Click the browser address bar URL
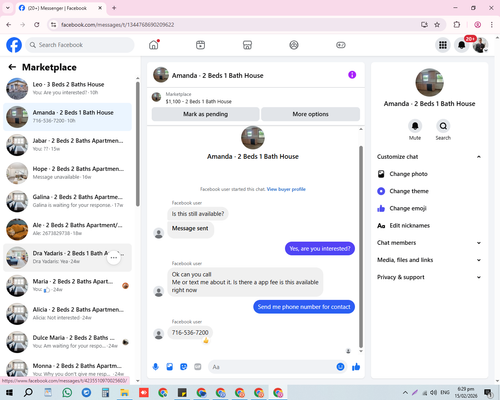Viewport: 500px width, 400px height. [x=117, y=25]
